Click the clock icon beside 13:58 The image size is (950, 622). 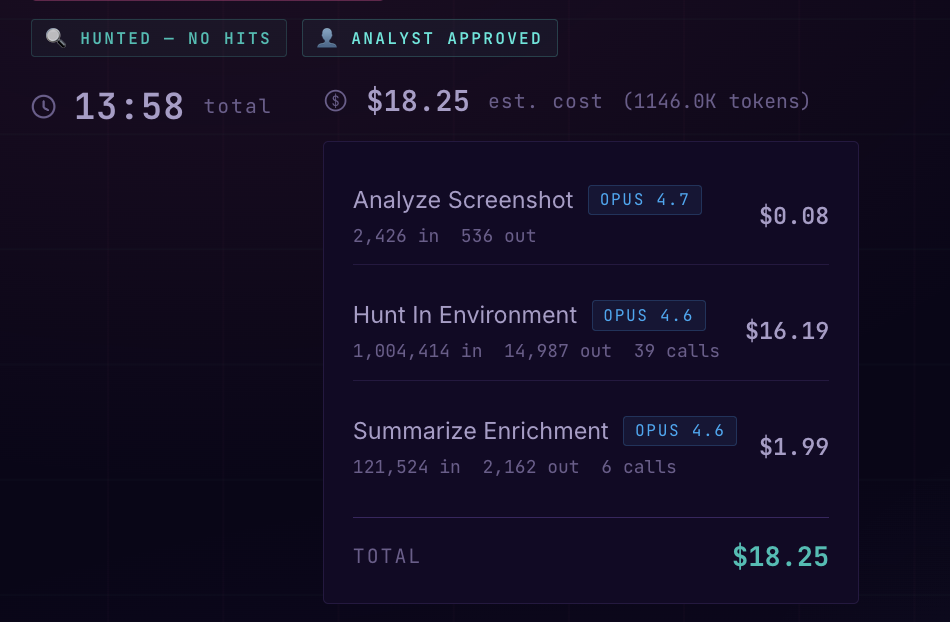point(44,107)
